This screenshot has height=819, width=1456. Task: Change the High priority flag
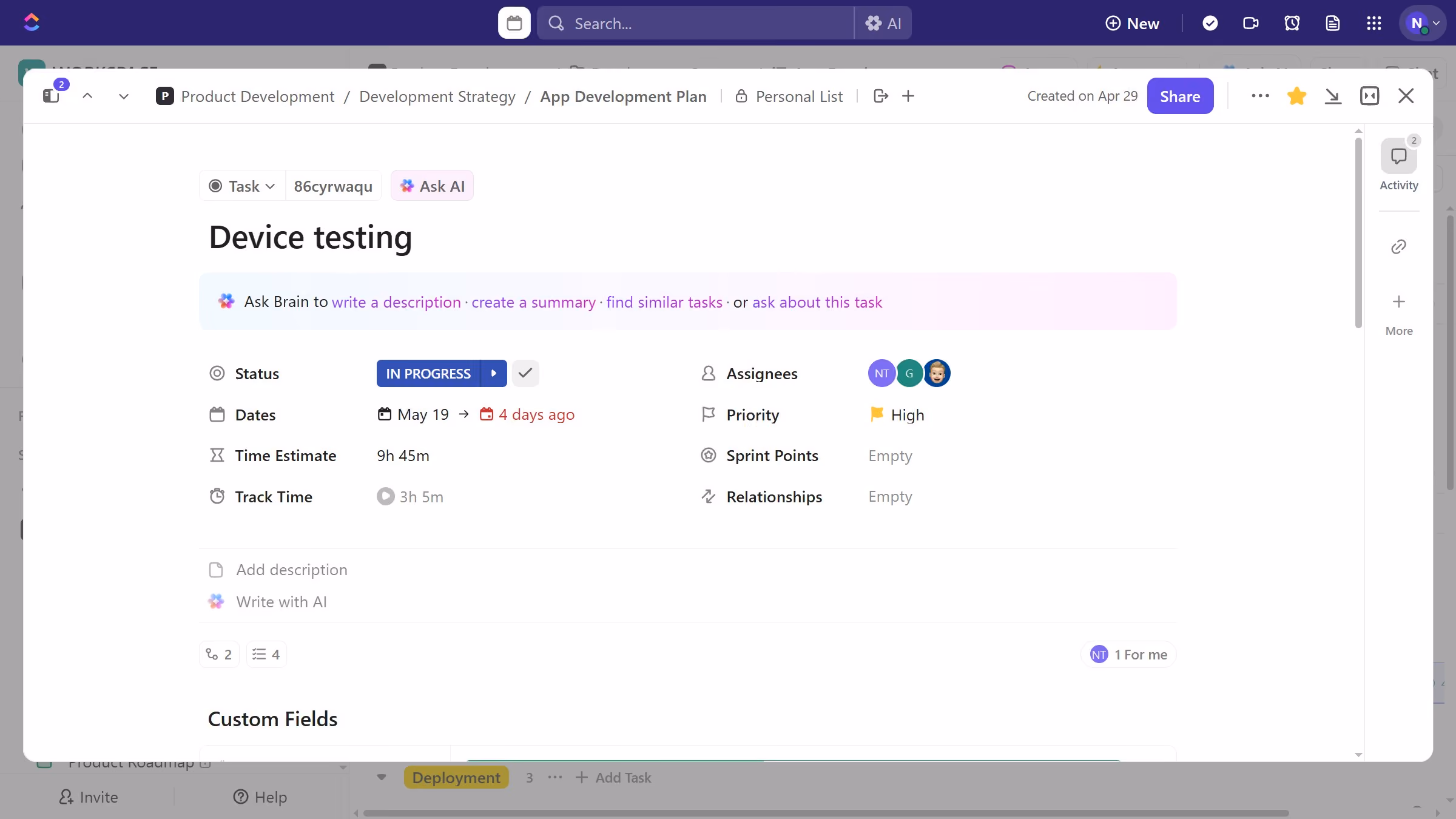pyautogui.click(x=897, y=415)
